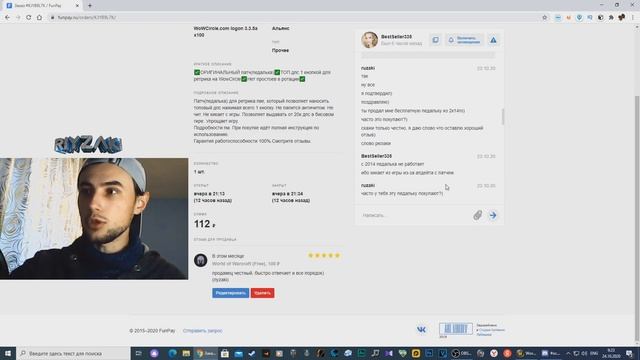
Task: Send the chat message with arrow button
Action: [x=493, y=215]
